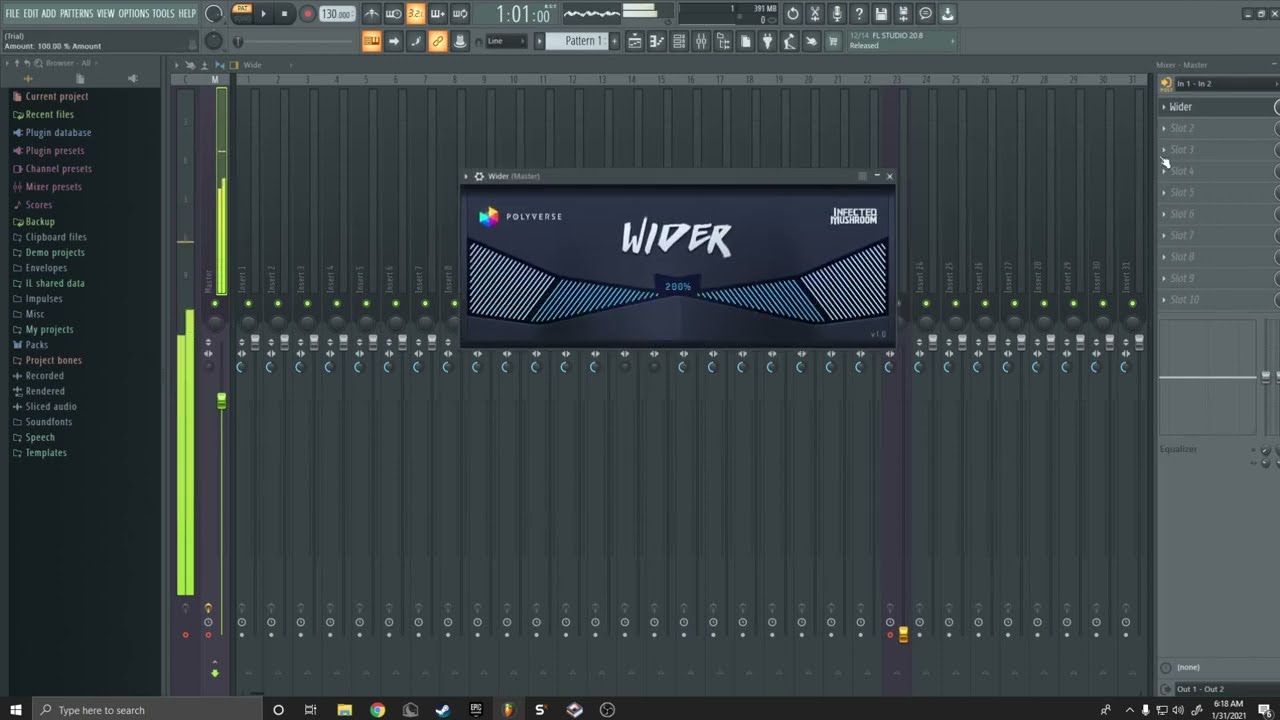
Task: Toggle the 3-2-1 countdown before recording
Action: (416, 14)
